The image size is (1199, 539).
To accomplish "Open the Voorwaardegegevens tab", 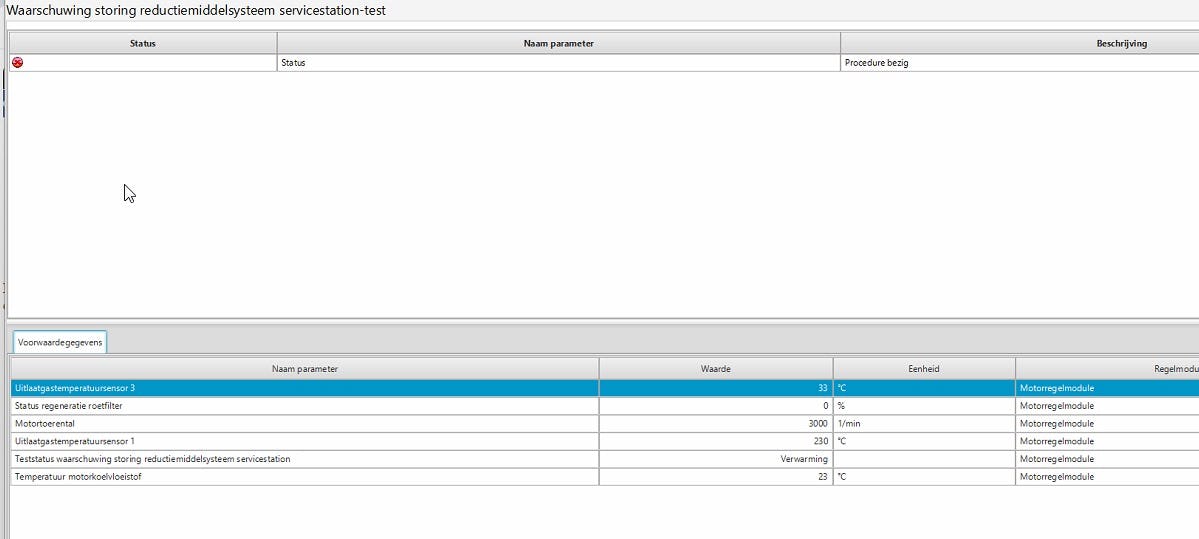I will [60, 342].
